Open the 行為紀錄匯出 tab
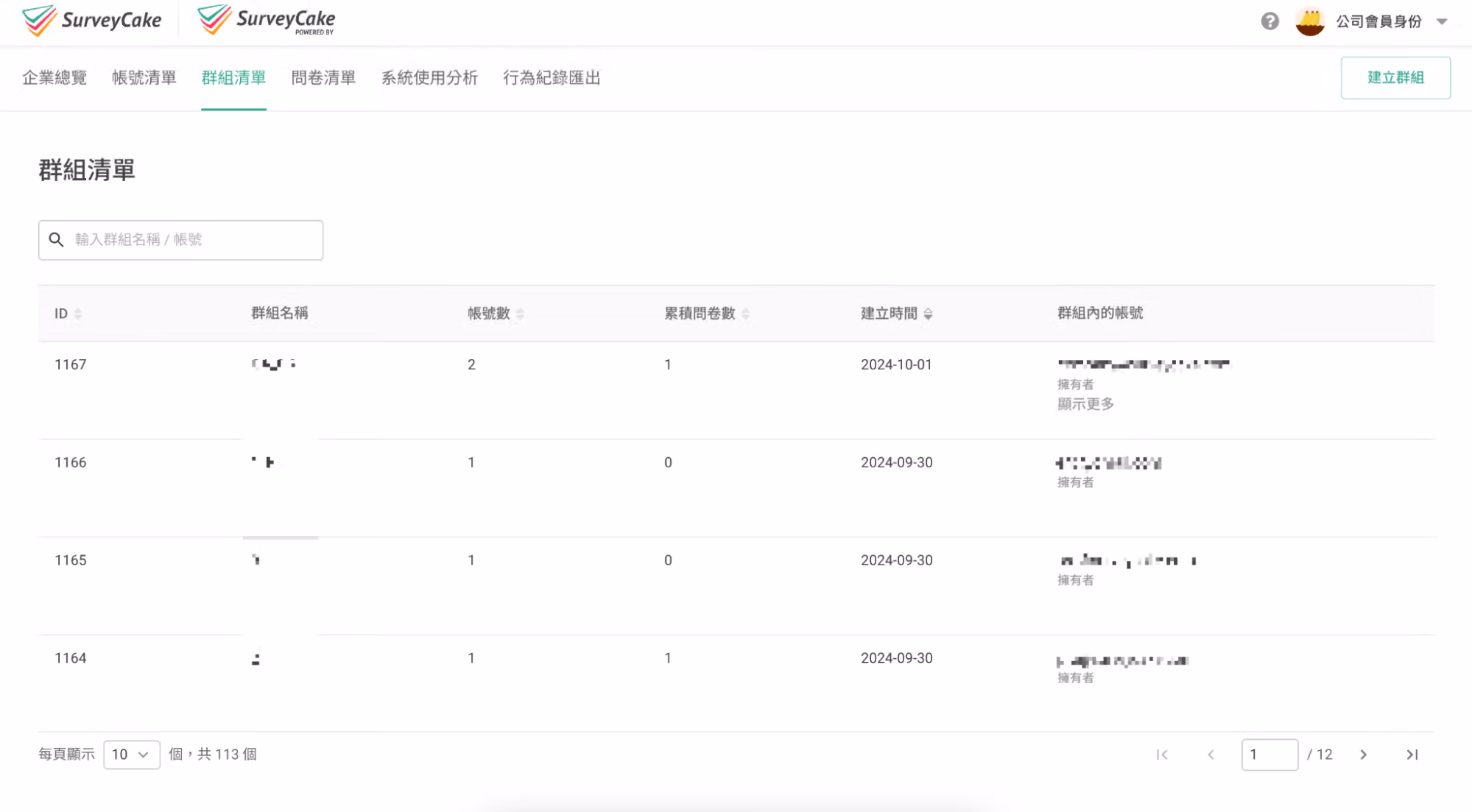Screen dimensions: 1472x812 coord(552,78)
